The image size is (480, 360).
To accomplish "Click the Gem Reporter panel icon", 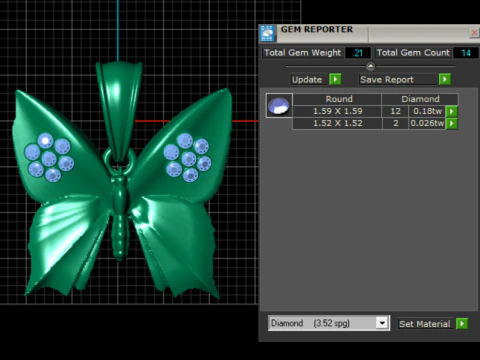I will [x=267, y=33].
